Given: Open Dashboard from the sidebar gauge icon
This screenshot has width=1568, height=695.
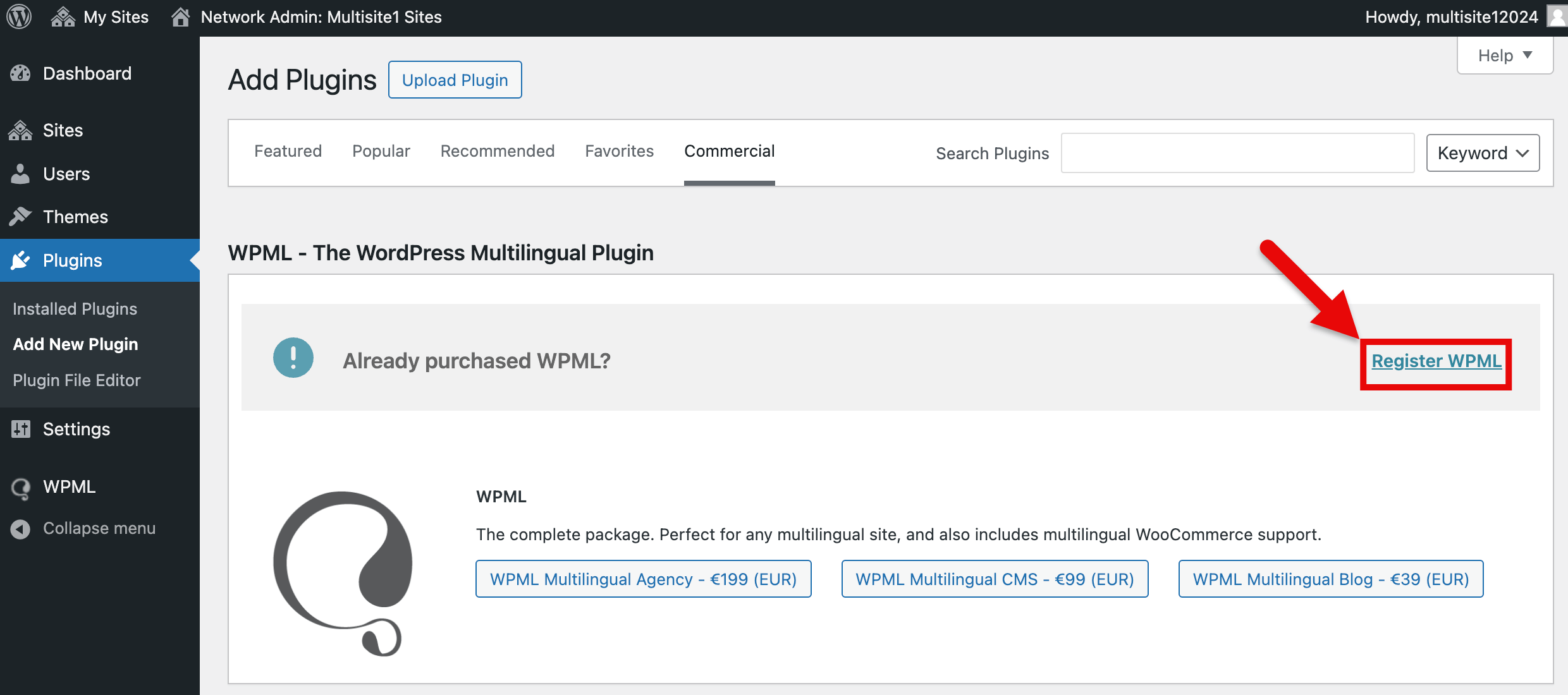Looking at the screenshot, I should [20, 73].
